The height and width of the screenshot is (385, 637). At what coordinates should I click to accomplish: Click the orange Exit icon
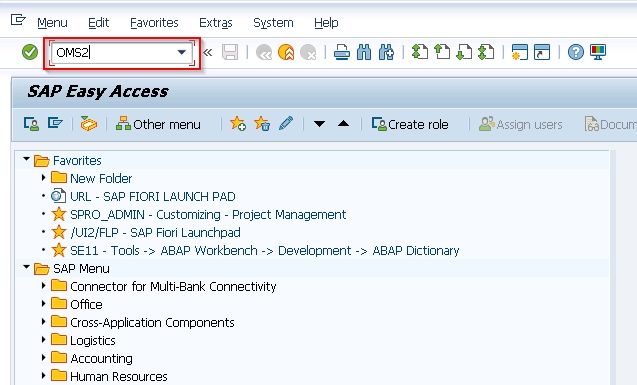[x=286, y=52]
